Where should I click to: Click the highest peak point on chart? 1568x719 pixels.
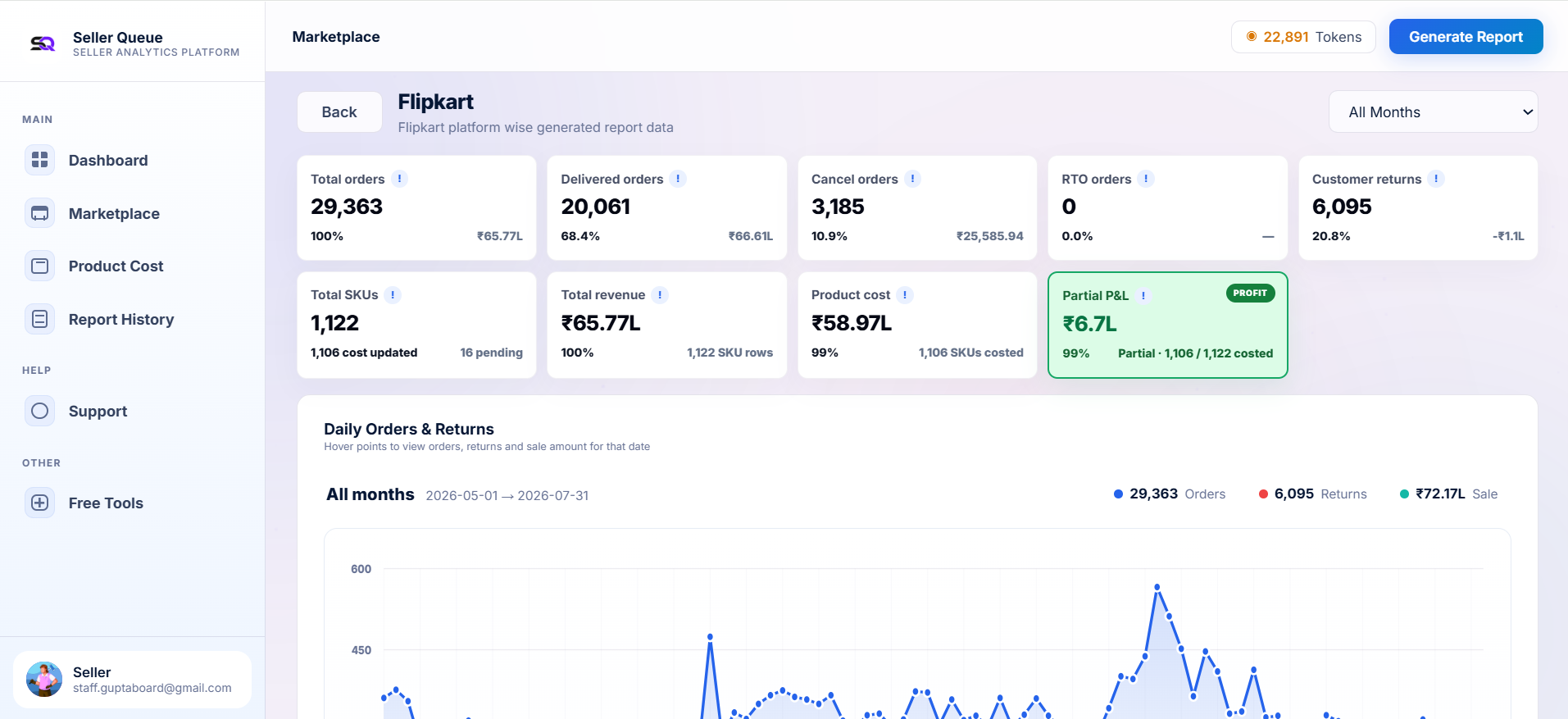[x=1157, y=587]
